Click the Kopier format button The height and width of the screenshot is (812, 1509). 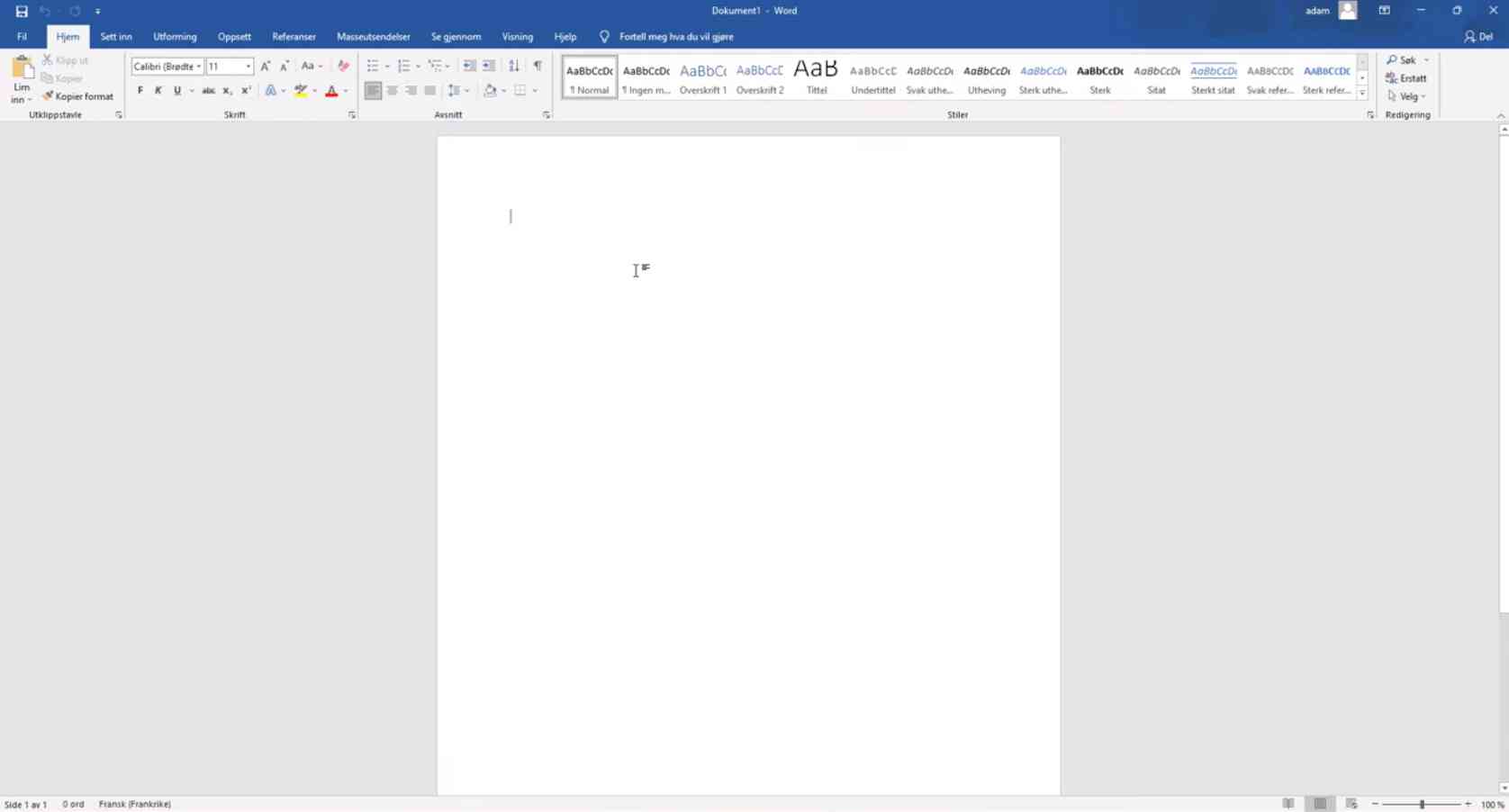coord(77,96)
